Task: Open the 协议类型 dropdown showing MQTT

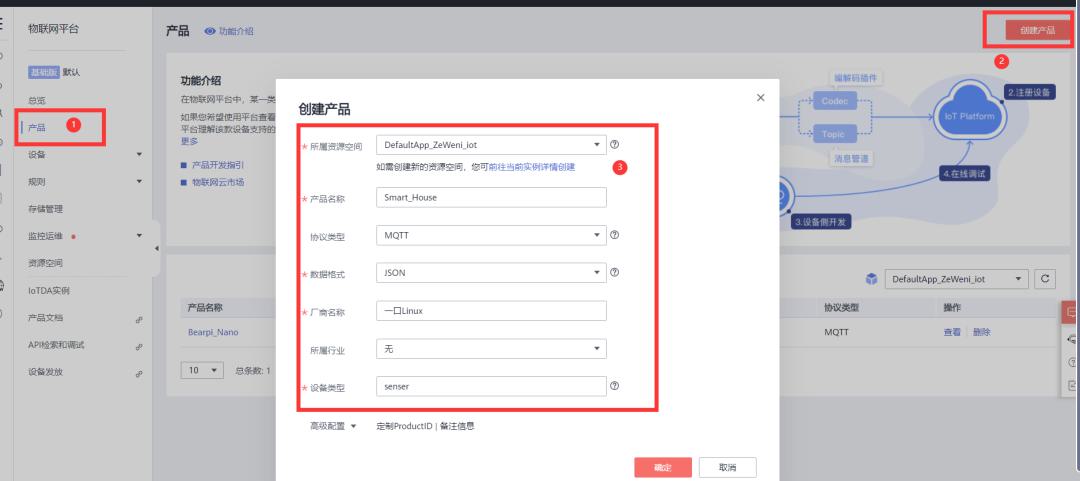Action: (x=491, y=235)
